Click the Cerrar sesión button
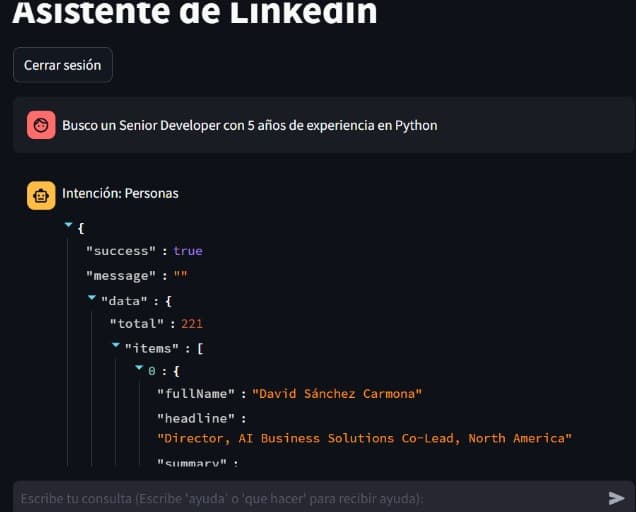 point(62,65)
